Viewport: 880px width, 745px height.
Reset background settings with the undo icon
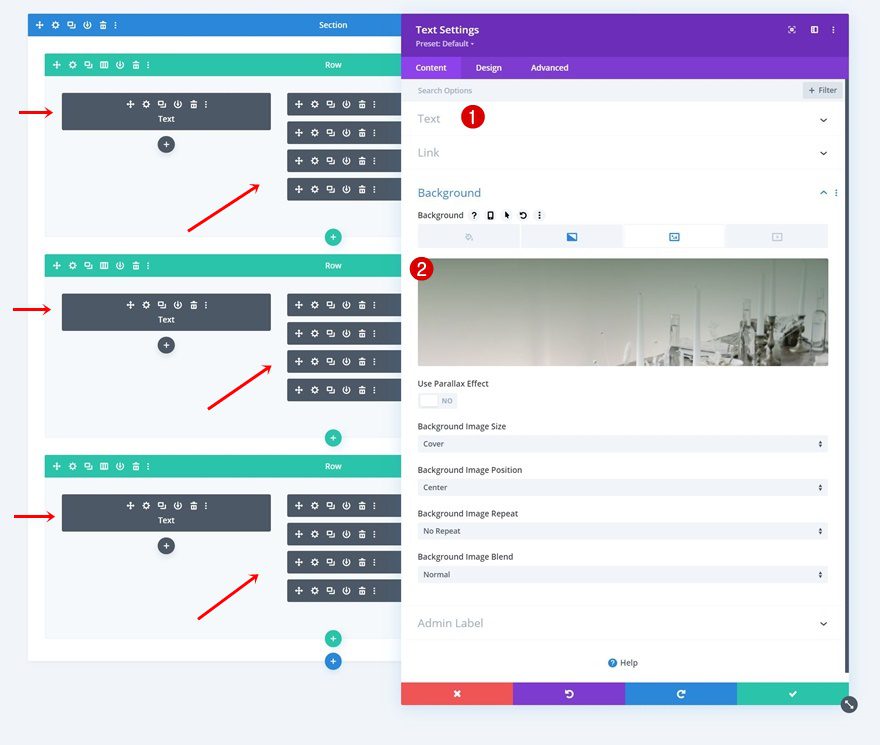(522, 214)
